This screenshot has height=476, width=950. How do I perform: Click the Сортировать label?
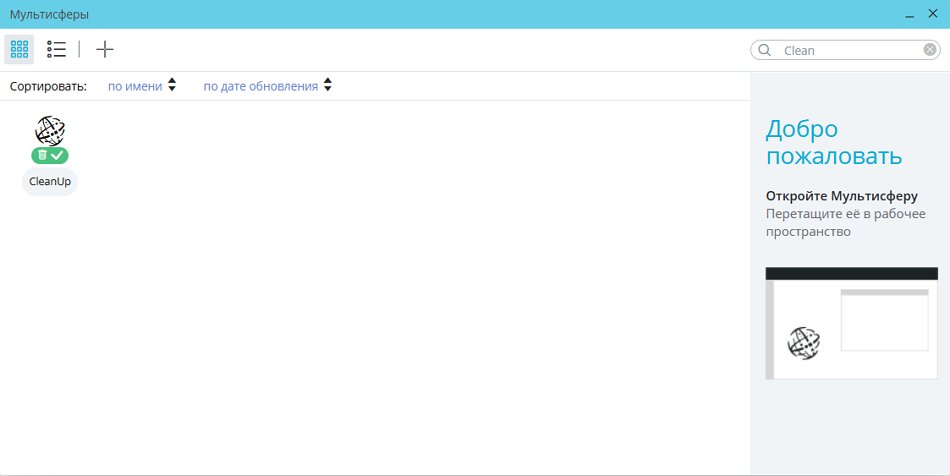(48, 86)
